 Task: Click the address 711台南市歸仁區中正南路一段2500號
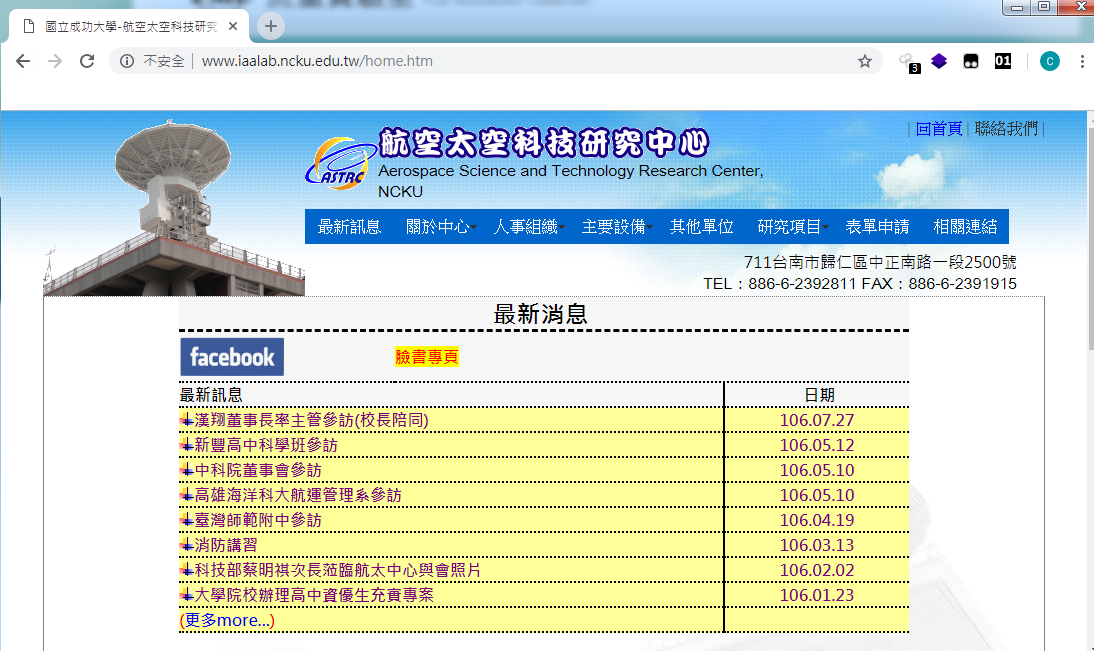pyautogui.click(x=880, y=262)
